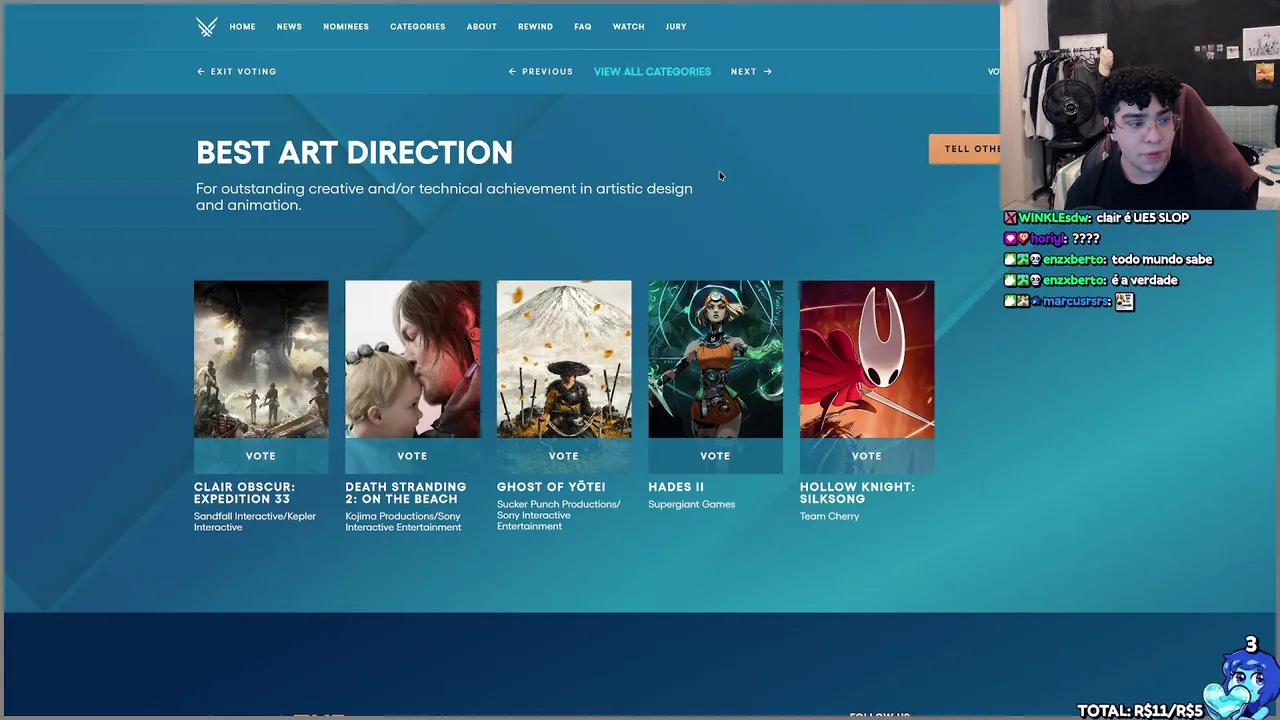Viewport: 1280px width, 720px height.
Task: Vote for Ghost of Yōtei
Action: pyautogui.click(x=564, y=456)
